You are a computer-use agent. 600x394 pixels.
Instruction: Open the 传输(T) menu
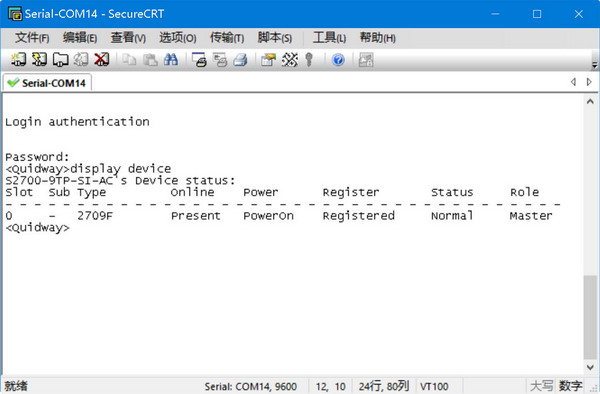[x=227, y=37]
